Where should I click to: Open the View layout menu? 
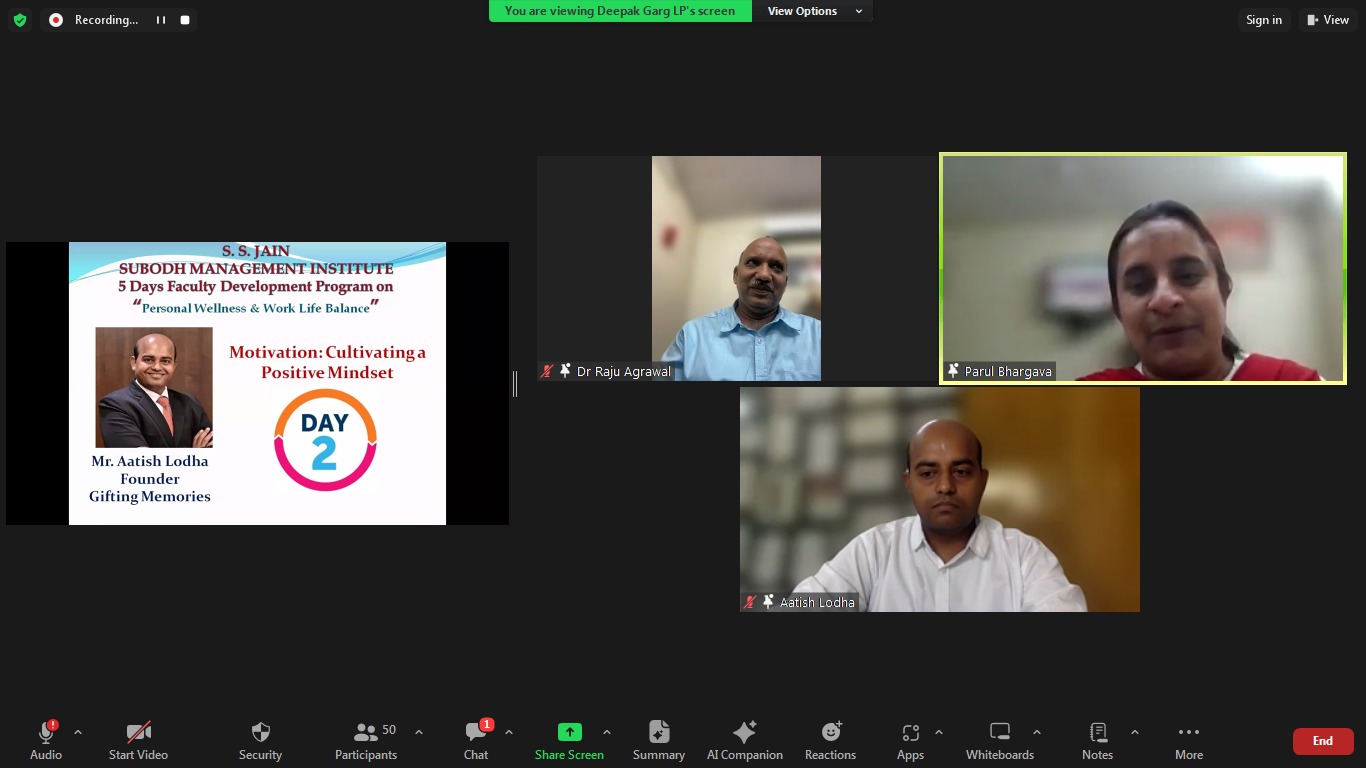coord(1328,20)
